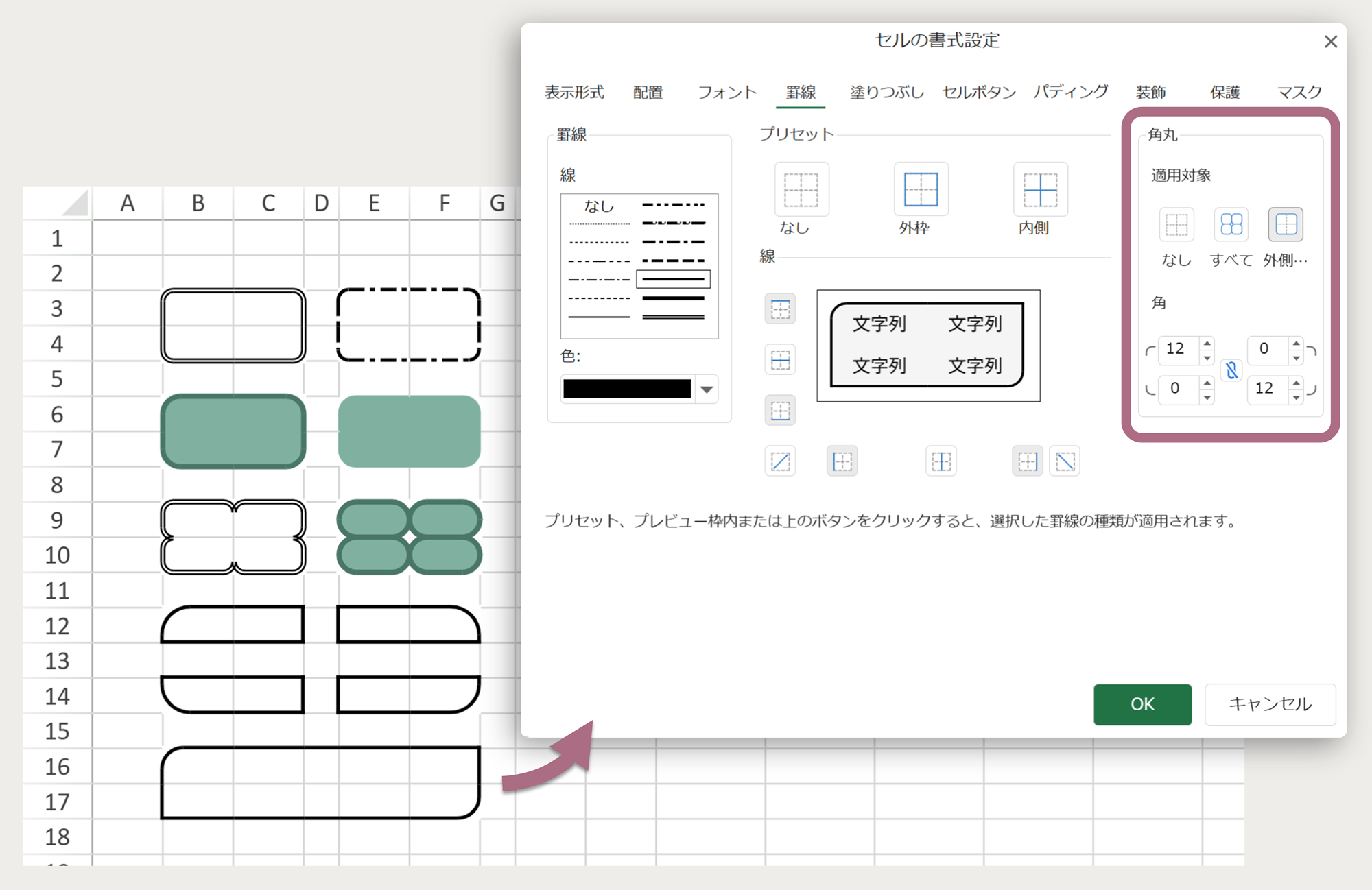Increase the bottom-right corner radius value

pyautogui.click(x=1296, y=382)
